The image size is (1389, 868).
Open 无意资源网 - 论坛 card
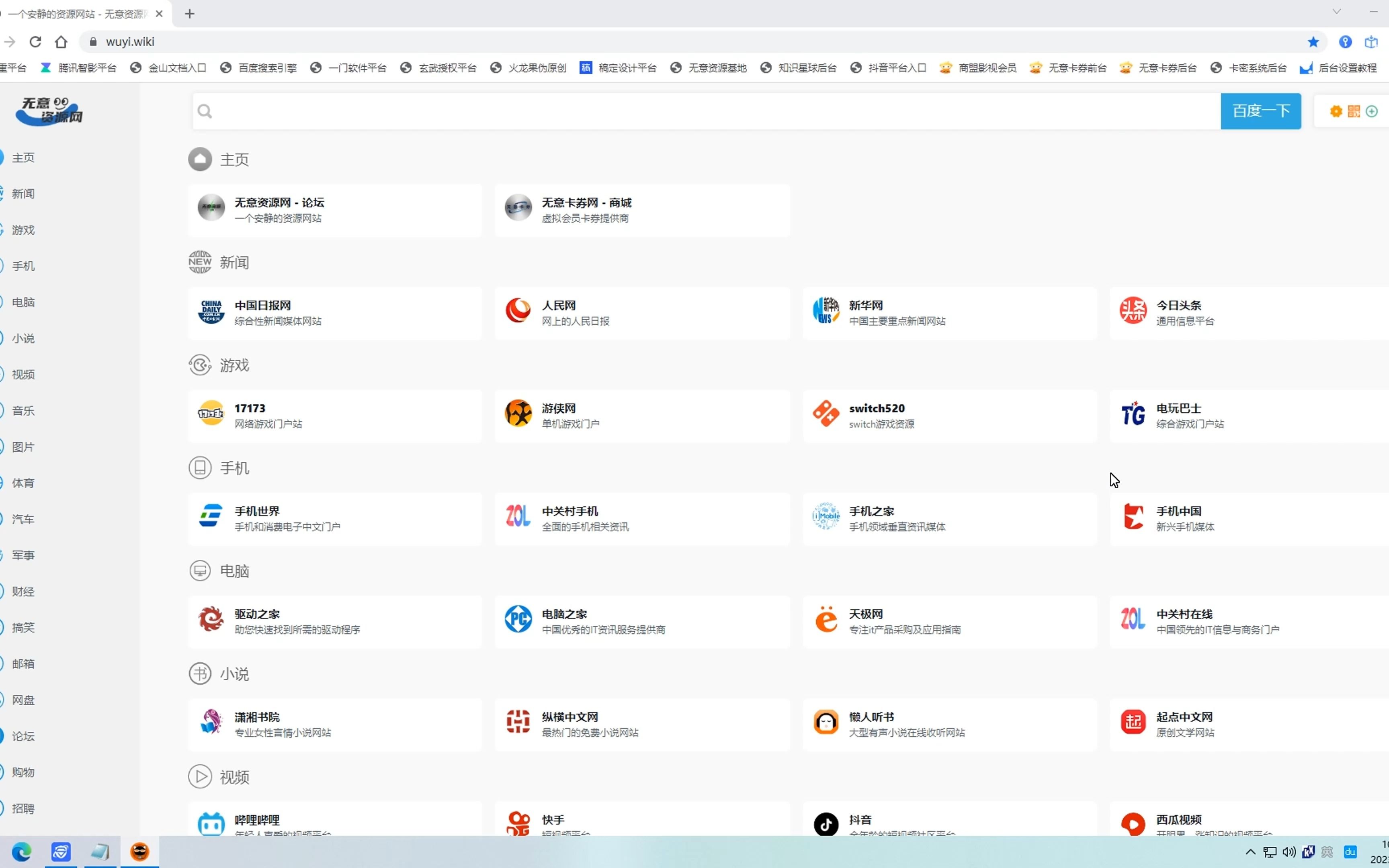tap(335, 210)
